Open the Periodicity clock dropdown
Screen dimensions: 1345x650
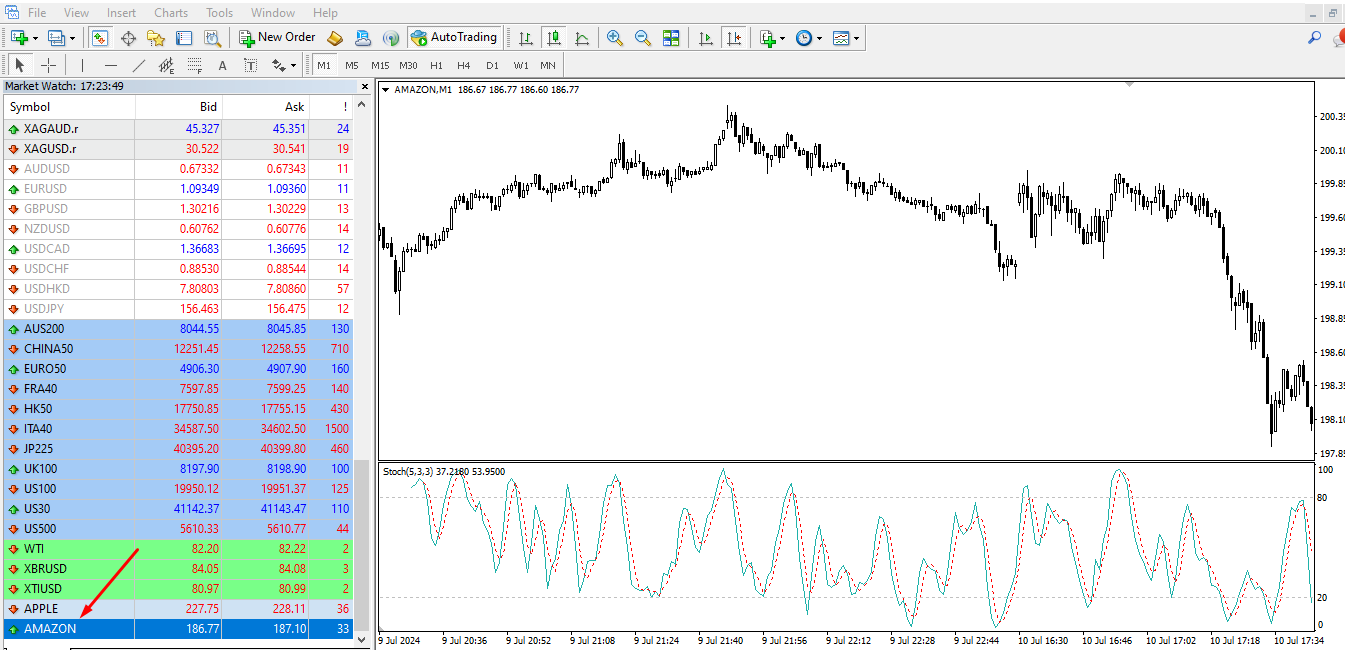click(819, 38)
